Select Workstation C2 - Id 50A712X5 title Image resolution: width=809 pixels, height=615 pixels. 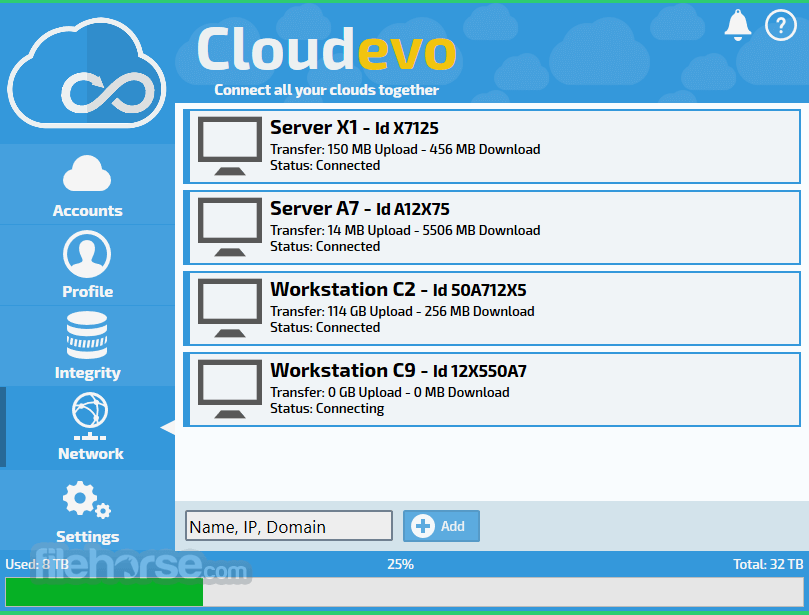pos(398,289)
